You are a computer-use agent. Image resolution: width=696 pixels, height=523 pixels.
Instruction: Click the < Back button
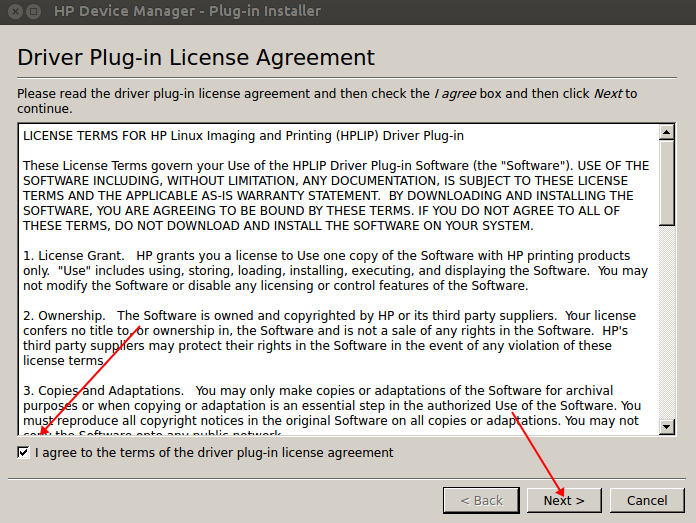coord(481,500)
